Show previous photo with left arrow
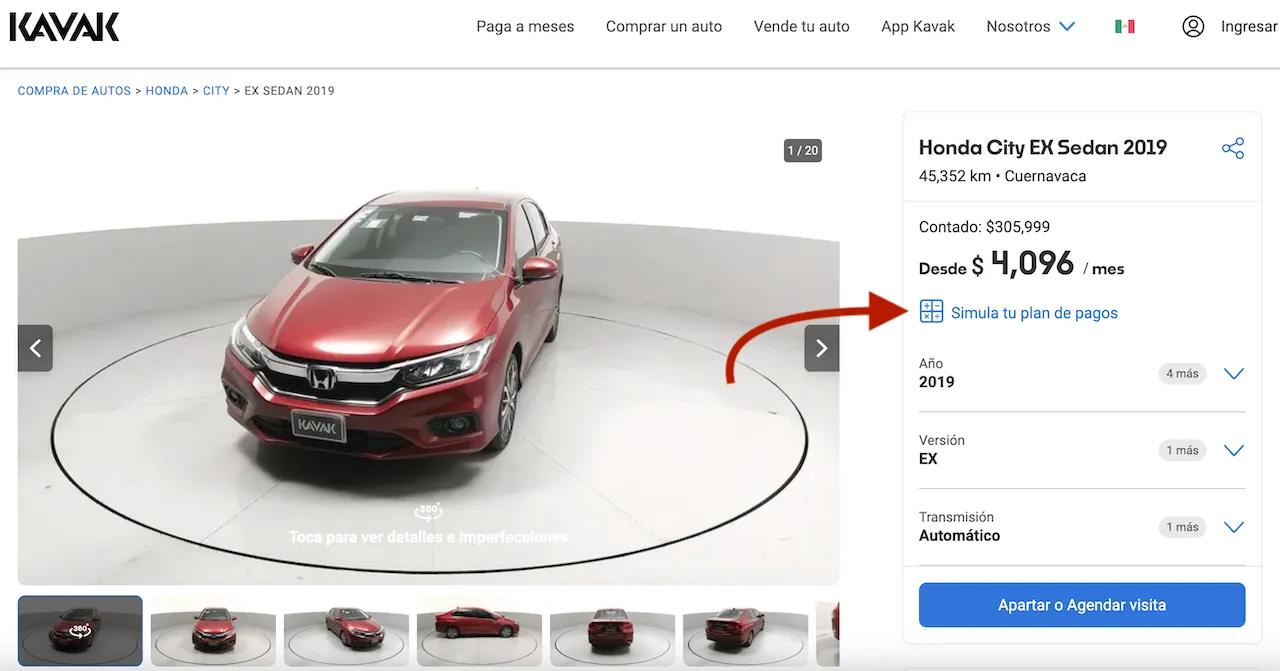 [x=36, y=348]
